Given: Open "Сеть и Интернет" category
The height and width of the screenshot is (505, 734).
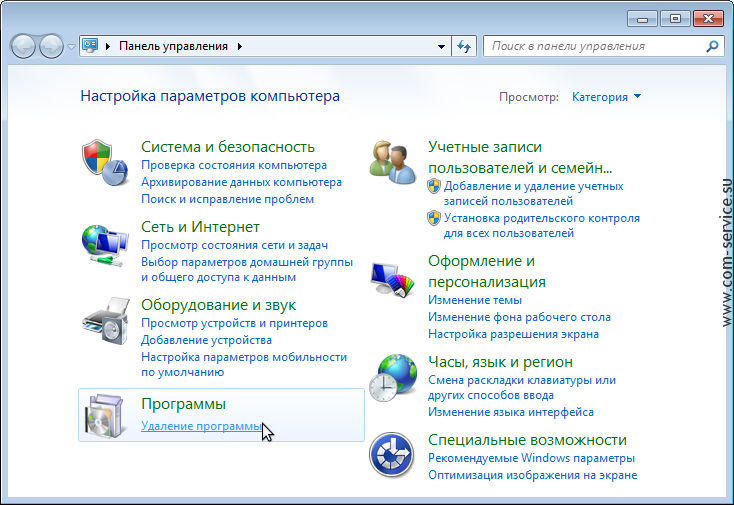Looking at the screenshot, I should coord(200,227).
